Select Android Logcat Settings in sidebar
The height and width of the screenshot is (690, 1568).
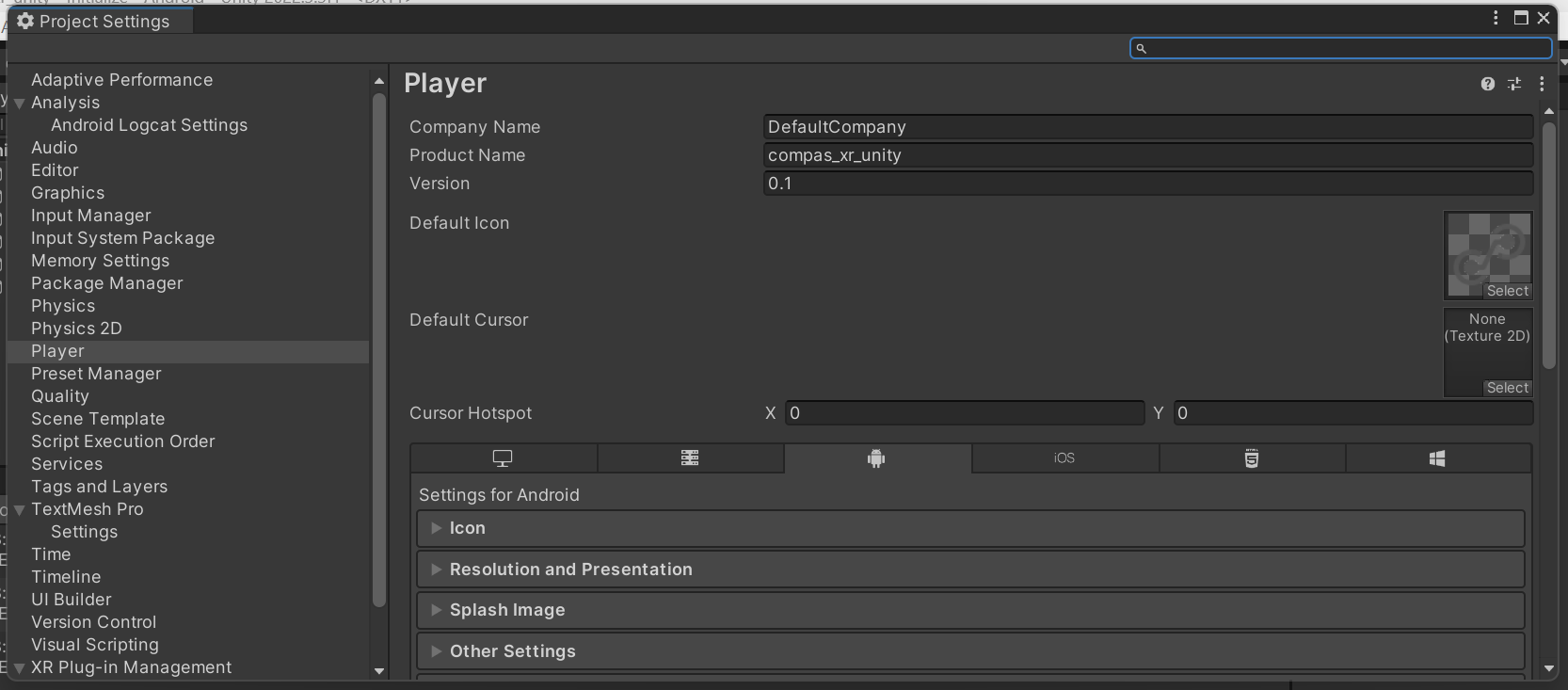(149, 125)
